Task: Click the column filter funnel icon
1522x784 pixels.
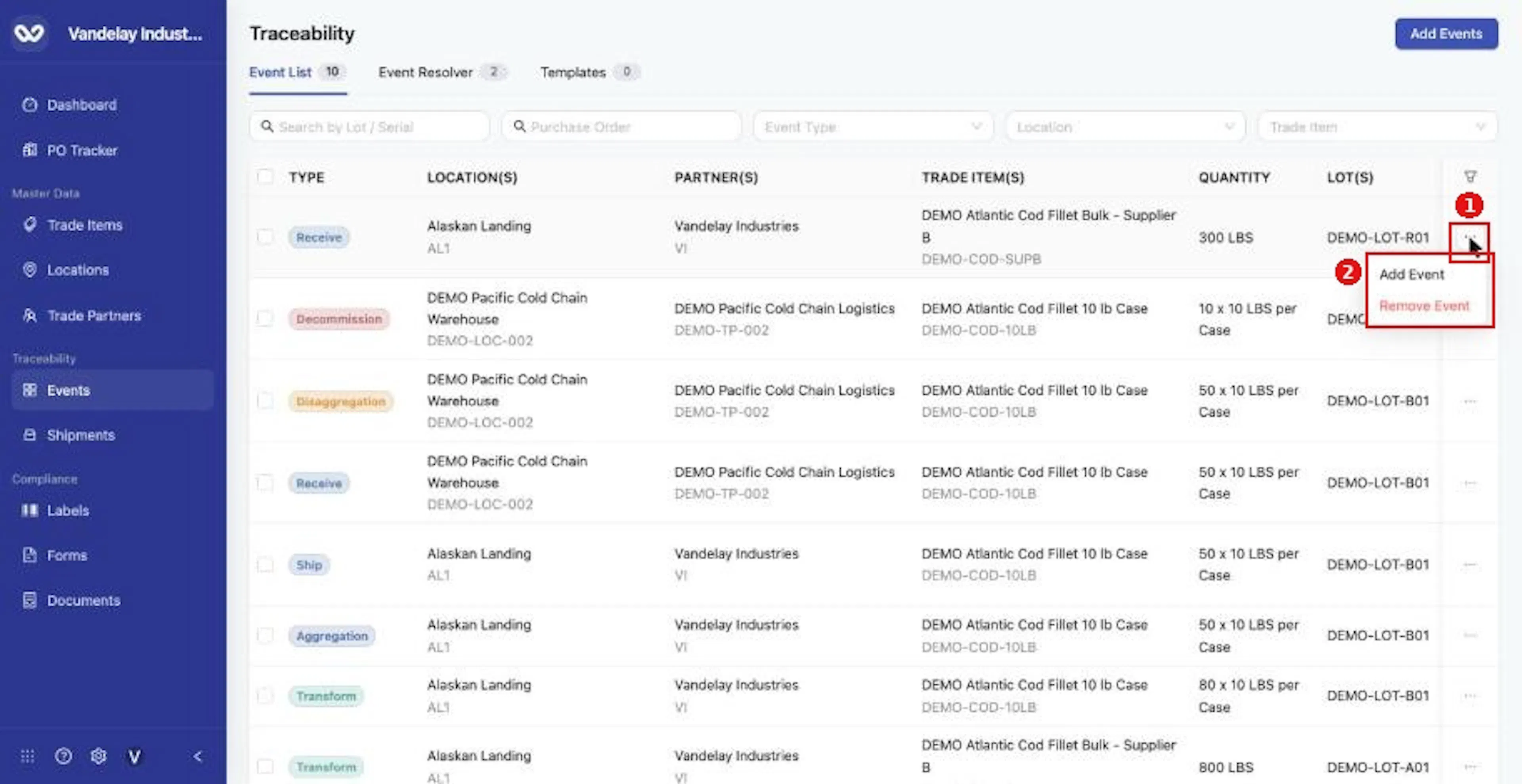Action: 1470,177
